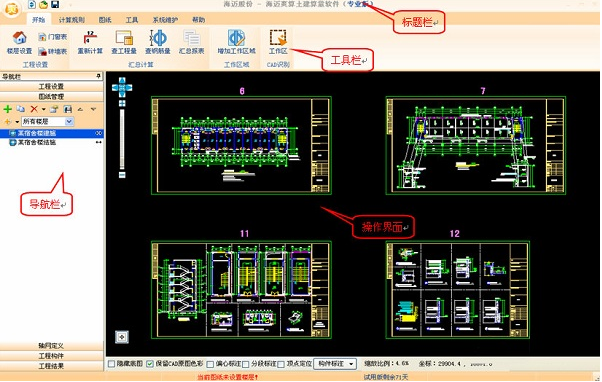Open the 系统维护 ribbon tab
This screenshot has width=602, height=382.
165,20
